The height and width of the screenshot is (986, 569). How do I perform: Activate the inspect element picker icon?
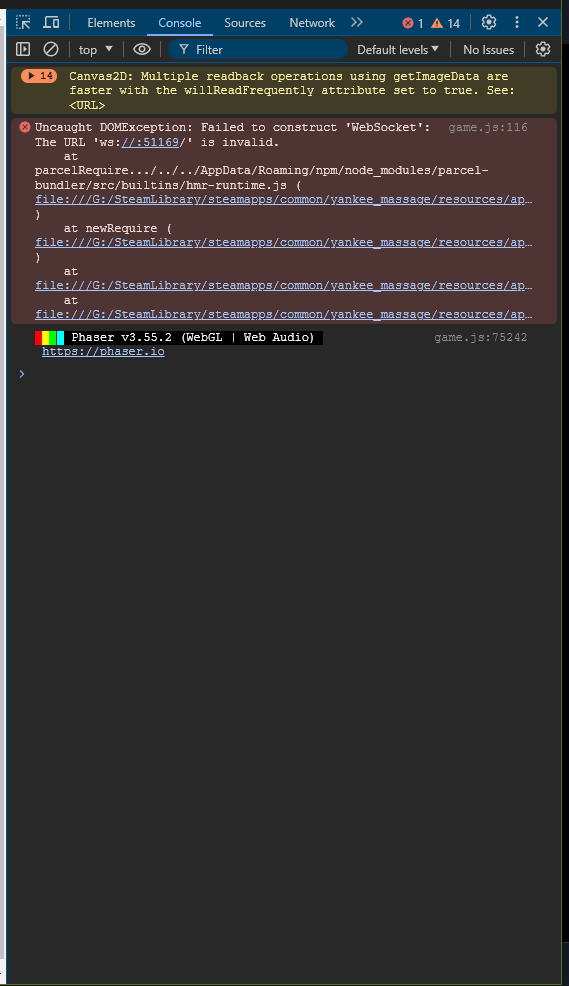(x=23, y=23)
